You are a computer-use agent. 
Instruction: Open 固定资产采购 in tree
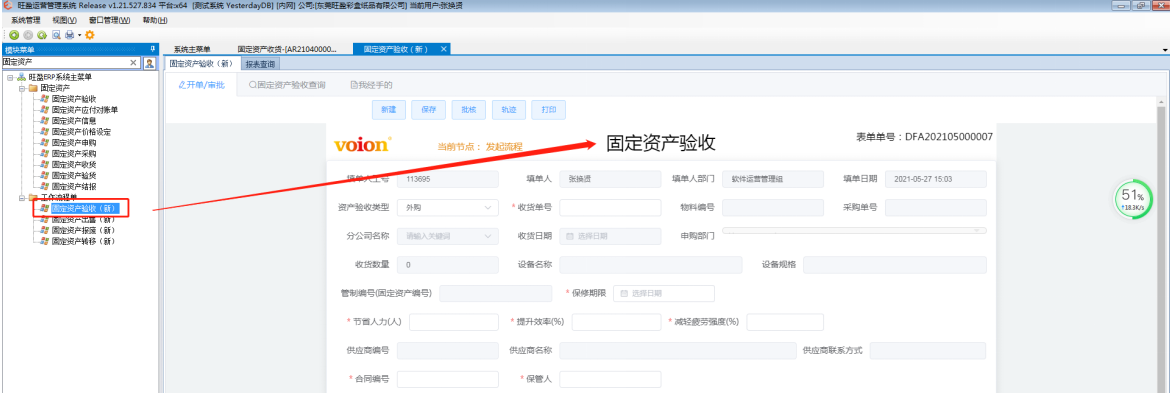[x=74, y=154]
